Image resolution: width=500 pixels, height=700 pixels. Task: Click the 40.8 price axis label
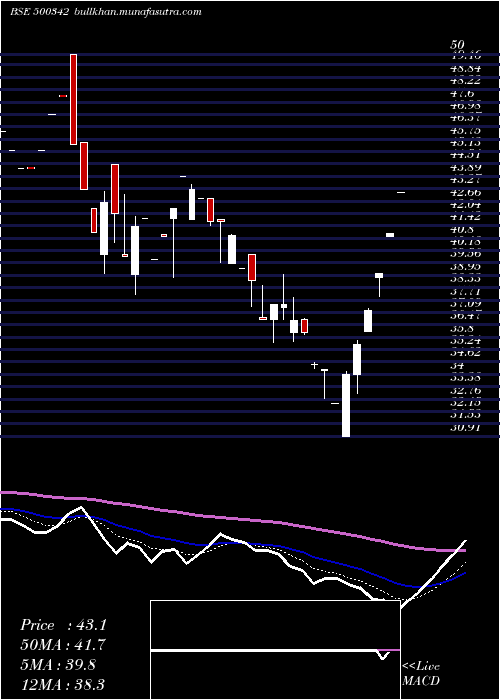pos(462,229)
